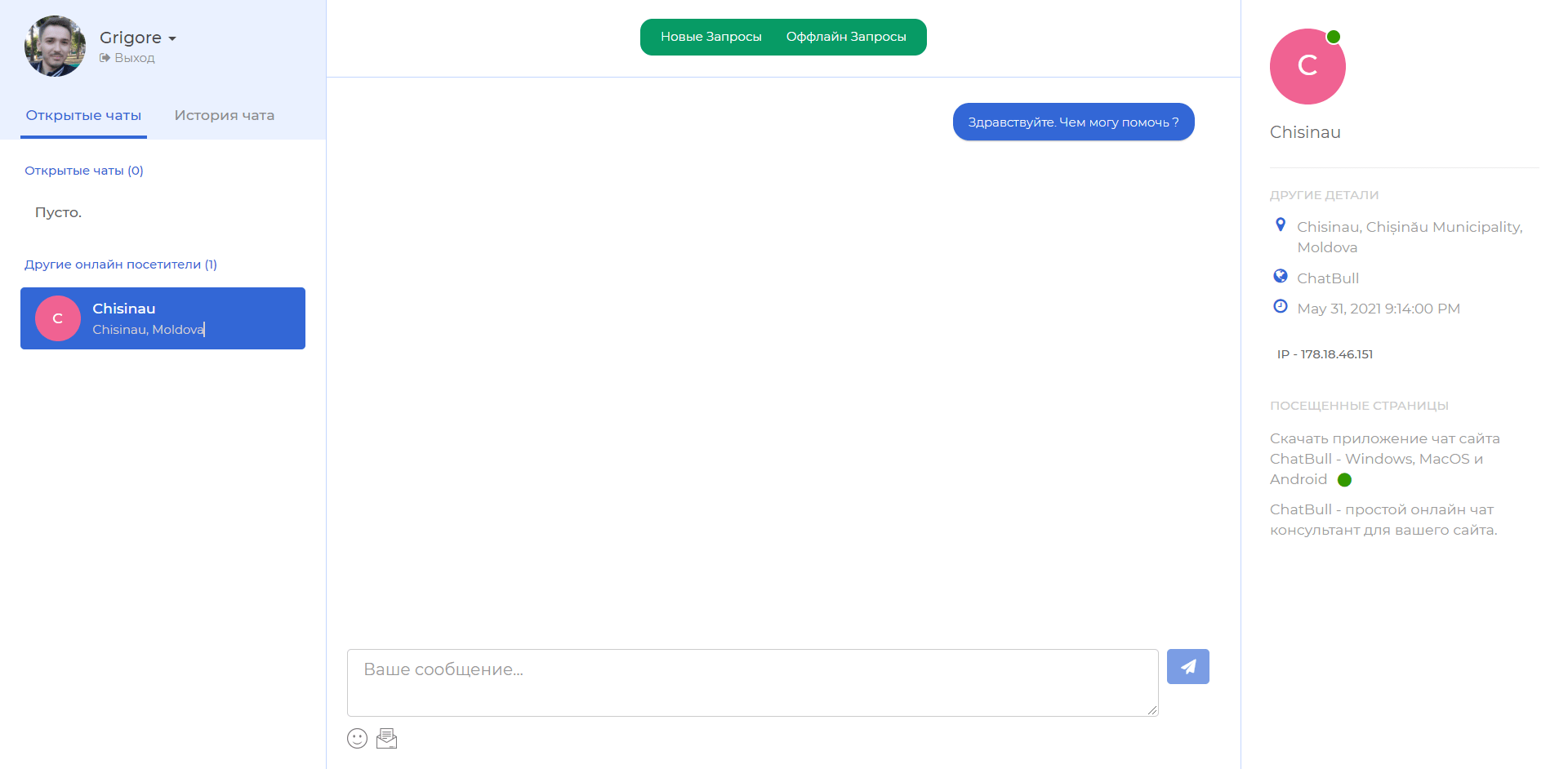1568x769 pixels.
Task: Click the ДРУГИЕ ДЕТАЛИ section heading
Action: pos(1324,195)
